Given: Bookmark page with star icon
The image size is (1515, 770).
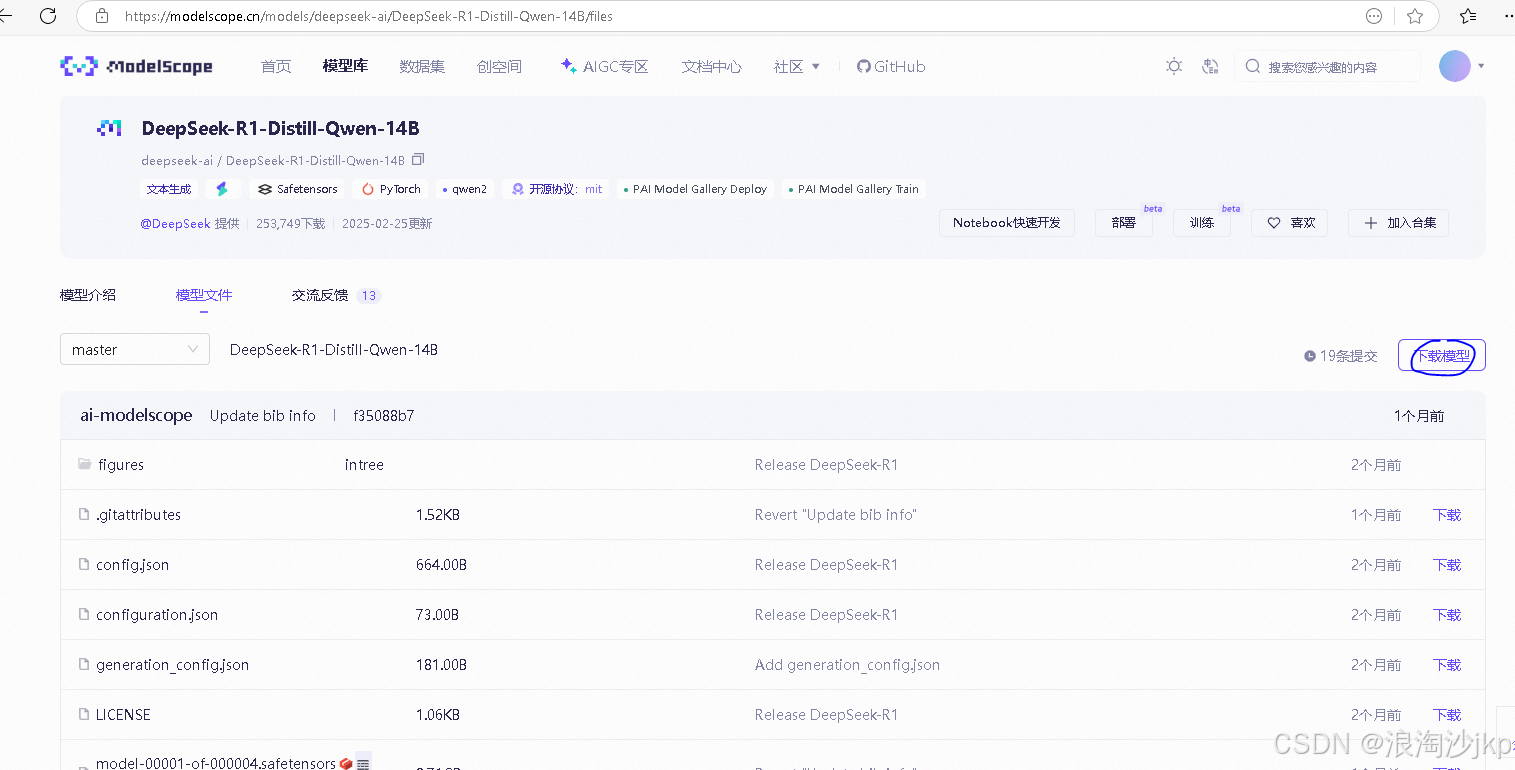Looking at the screenshot, I should pyautogui.click(x=1415, y=16).
